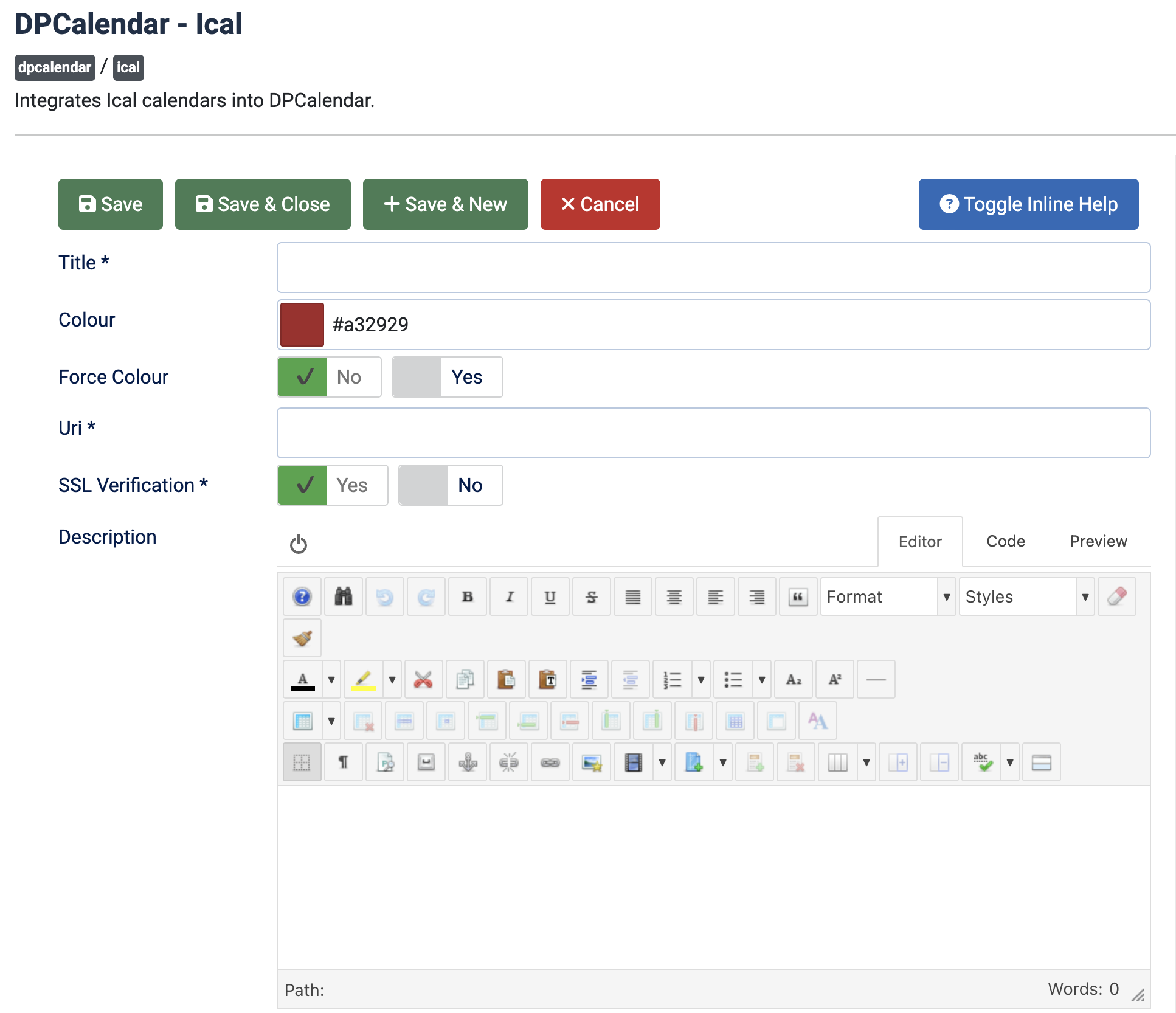Toggle visual guidelines grid button

302,762
